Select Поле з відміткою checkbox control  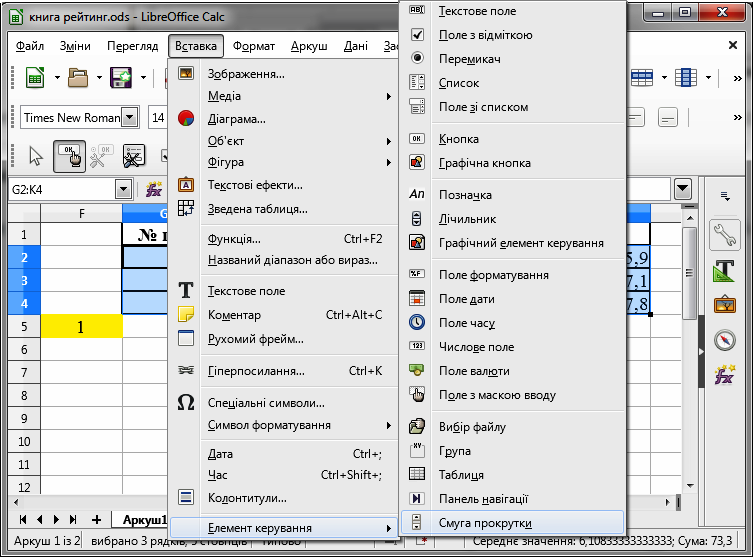512,35
